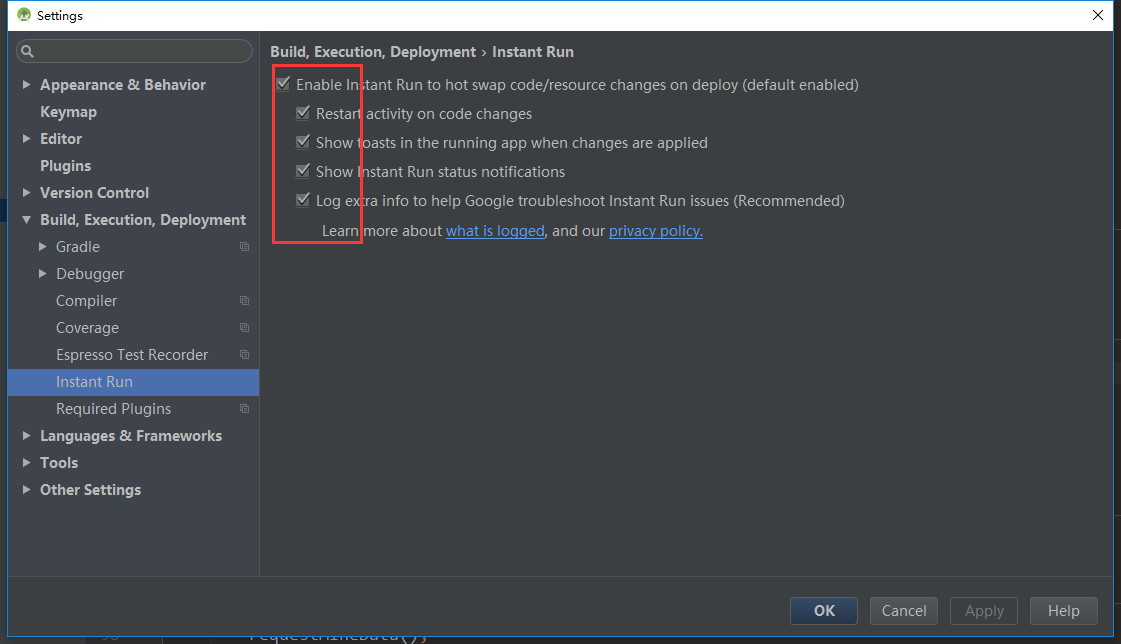Screen dimensions: 1121x644
Task: Click the project-level icon beside Coverage
Action: tap(245, 328)
